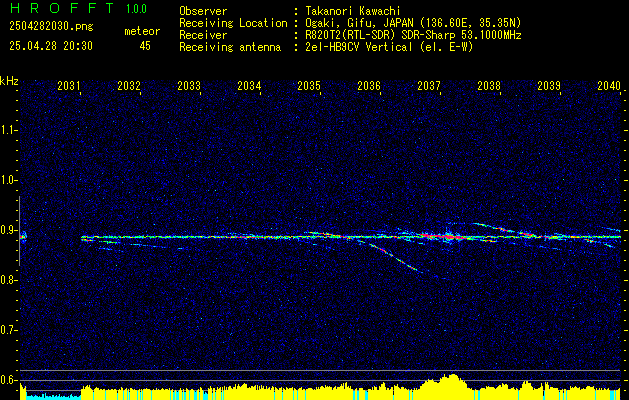Click the 0.6 kHz axis label
The height and width of the screenshot is (400, 629).
tap(8, 380)
